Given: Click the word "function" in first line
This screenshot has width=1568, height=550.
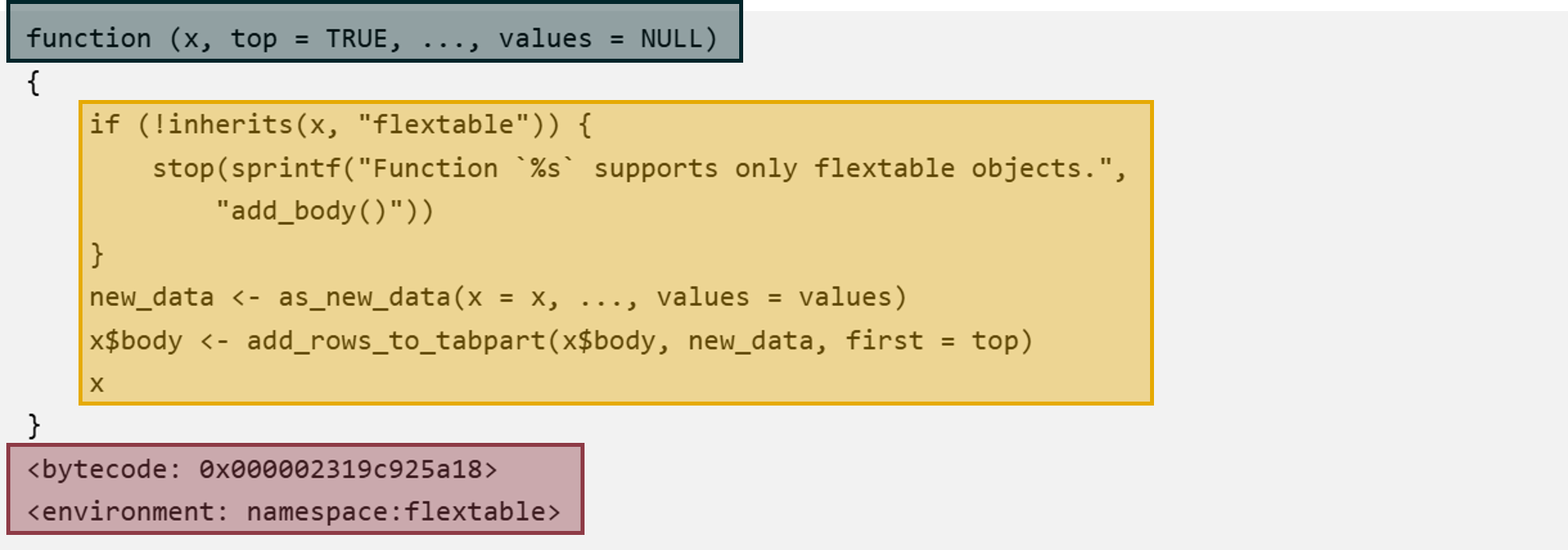Looking at the screenshot, I should pyautogui.click(x=89, y=38).
